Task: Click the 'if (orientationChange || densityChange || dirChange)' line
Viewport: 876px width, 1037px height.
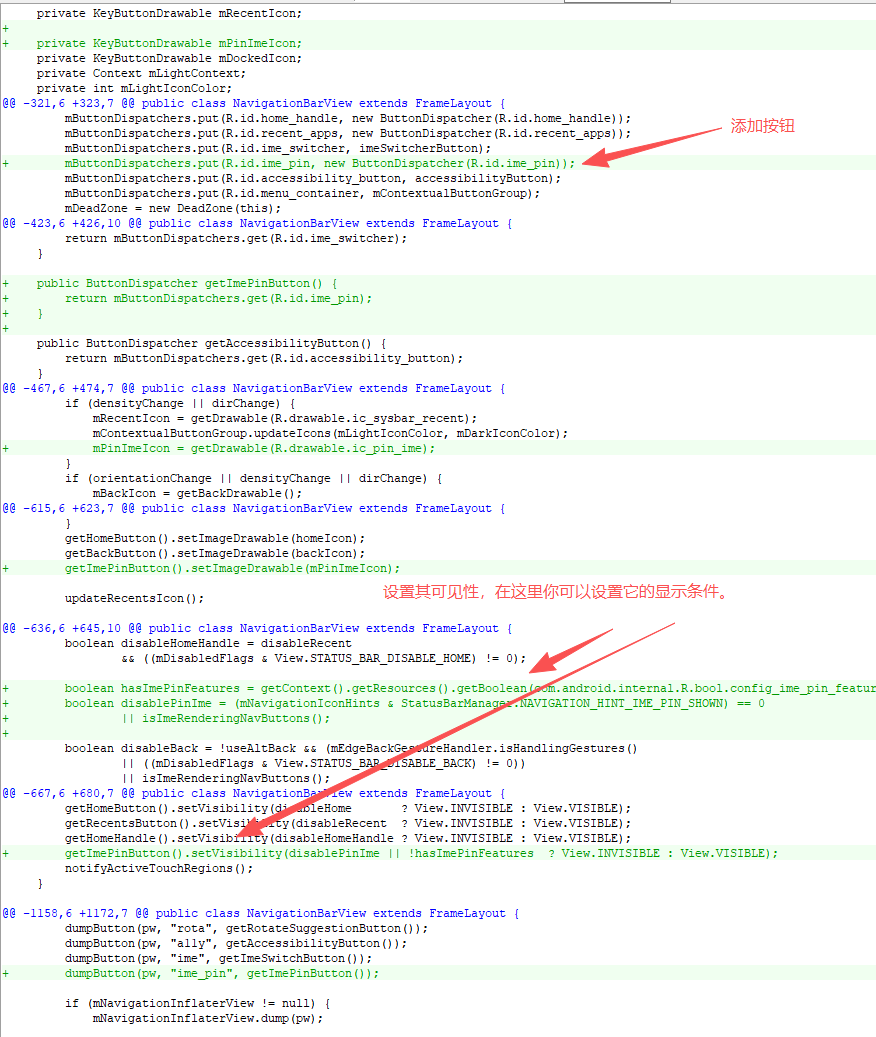Action: [x=253, y=479]
